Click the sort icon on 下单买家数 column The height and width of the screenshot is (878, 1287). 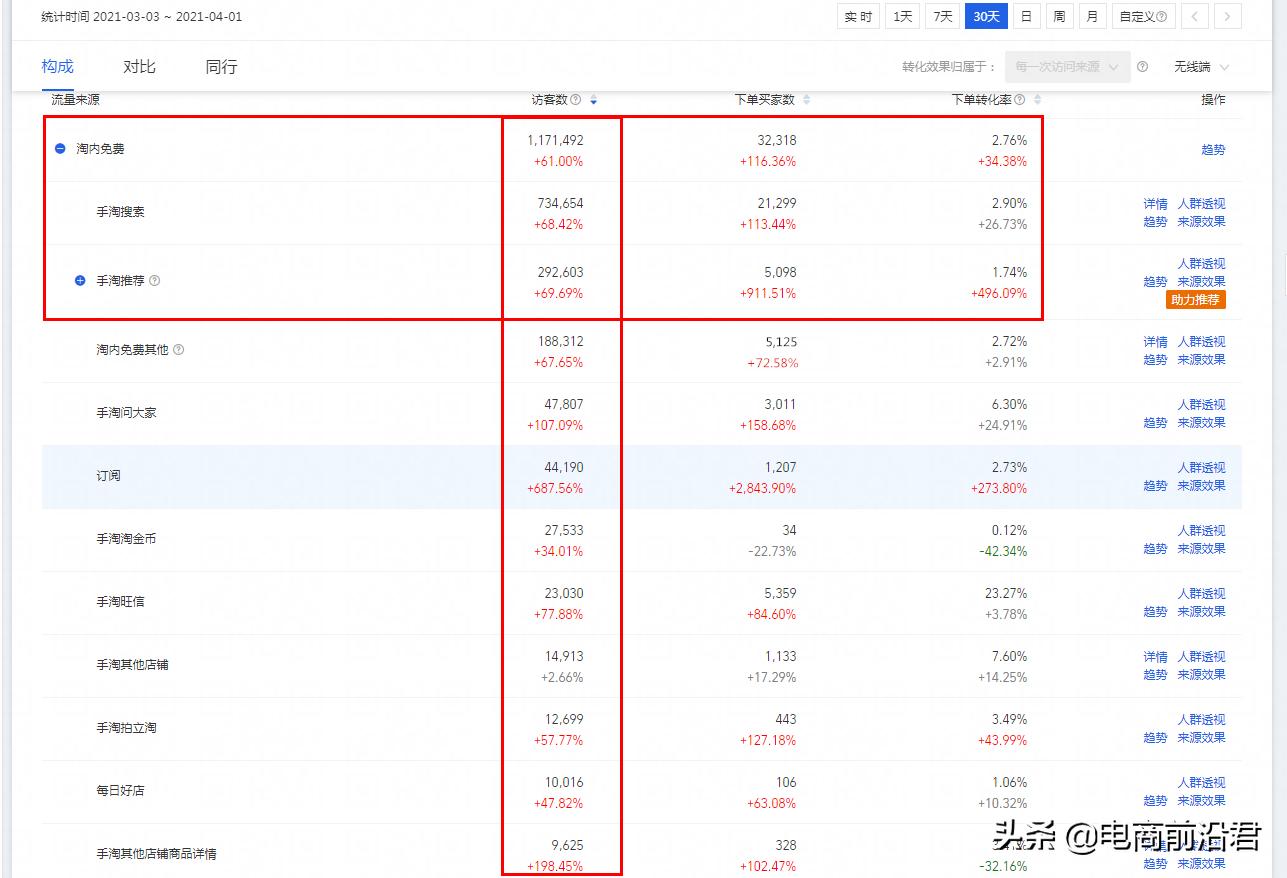click(x=809, y=100)
